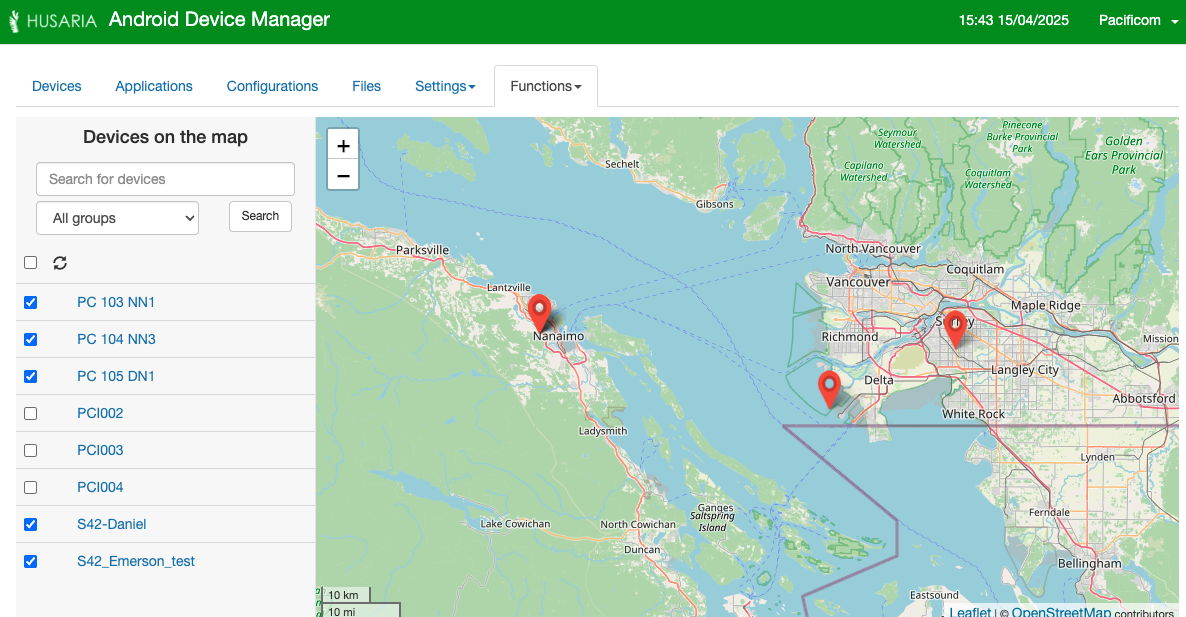Check the PCI002 checkbox

30,414
